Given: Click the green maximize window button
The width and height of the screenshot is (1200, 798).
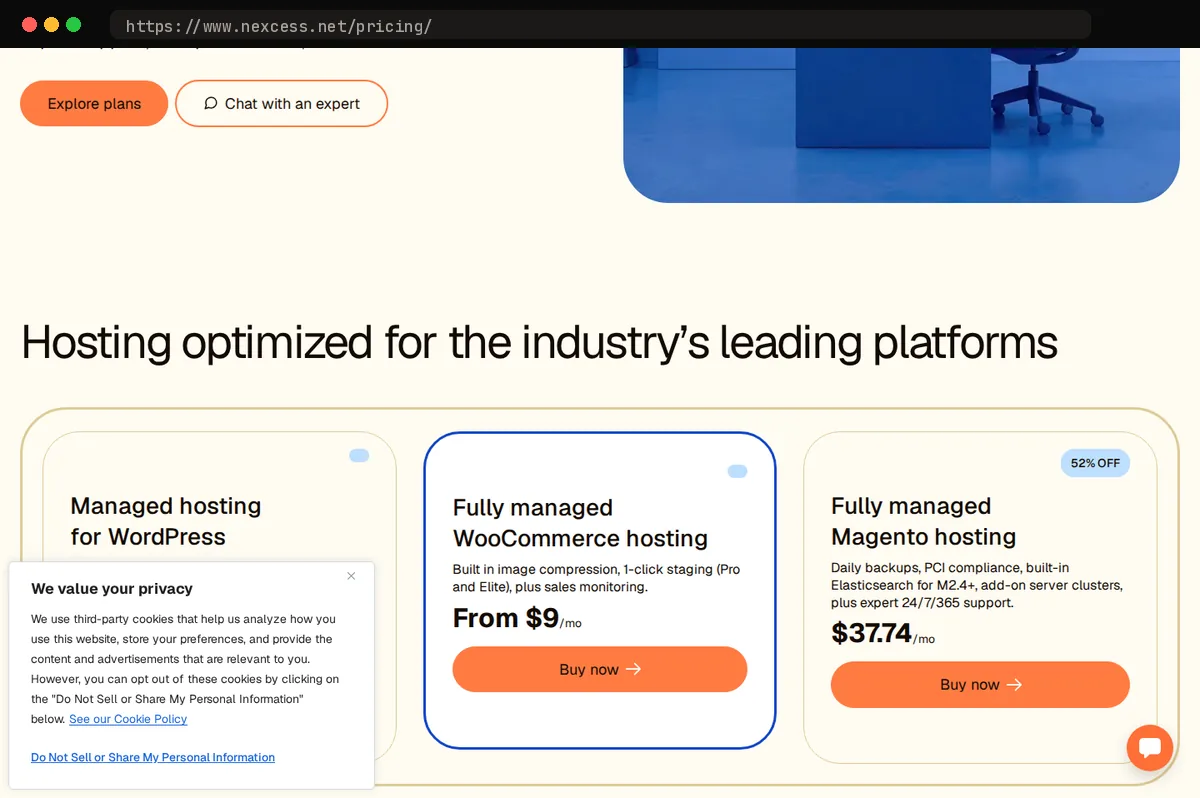Looking at the screenshot, I should (x=73, y=25).
